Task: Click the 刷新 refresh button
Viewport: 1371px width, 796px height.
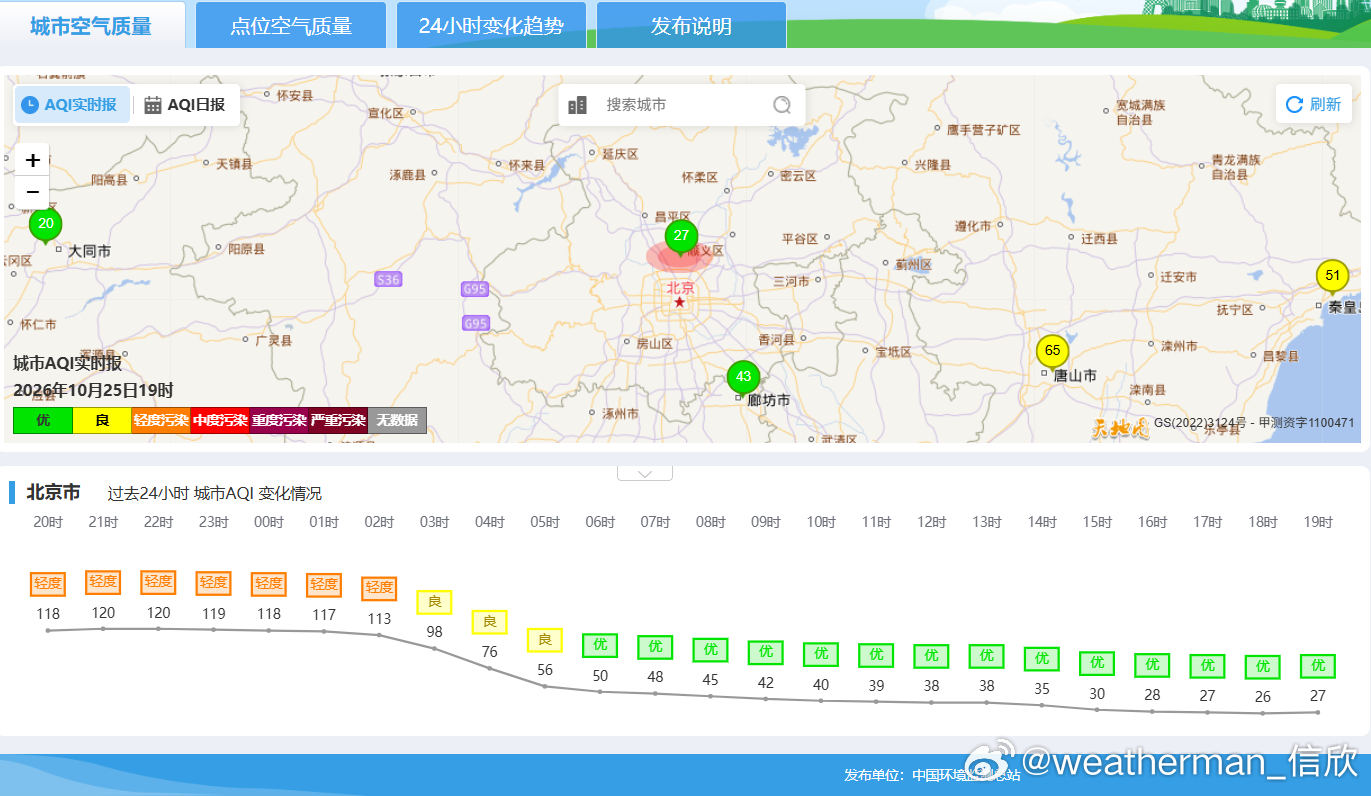Action: click(1314, 104)
